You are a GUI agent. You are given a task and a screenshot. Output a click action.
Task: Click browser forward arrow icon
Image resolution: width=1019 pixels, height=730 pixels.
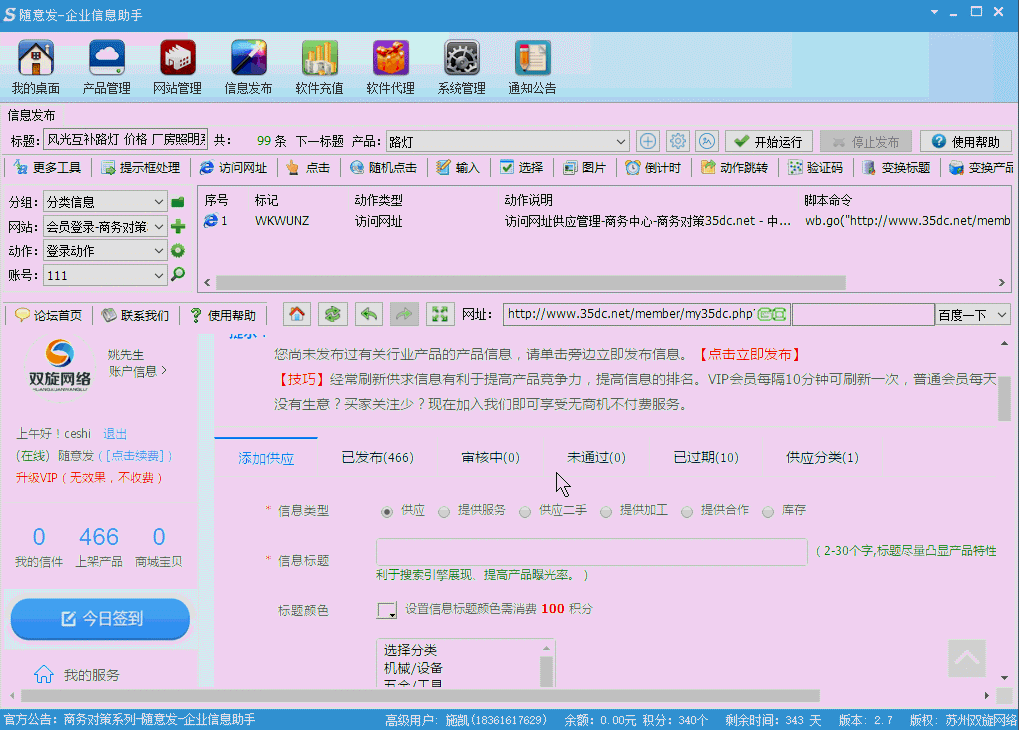click(x=404, y=315)
